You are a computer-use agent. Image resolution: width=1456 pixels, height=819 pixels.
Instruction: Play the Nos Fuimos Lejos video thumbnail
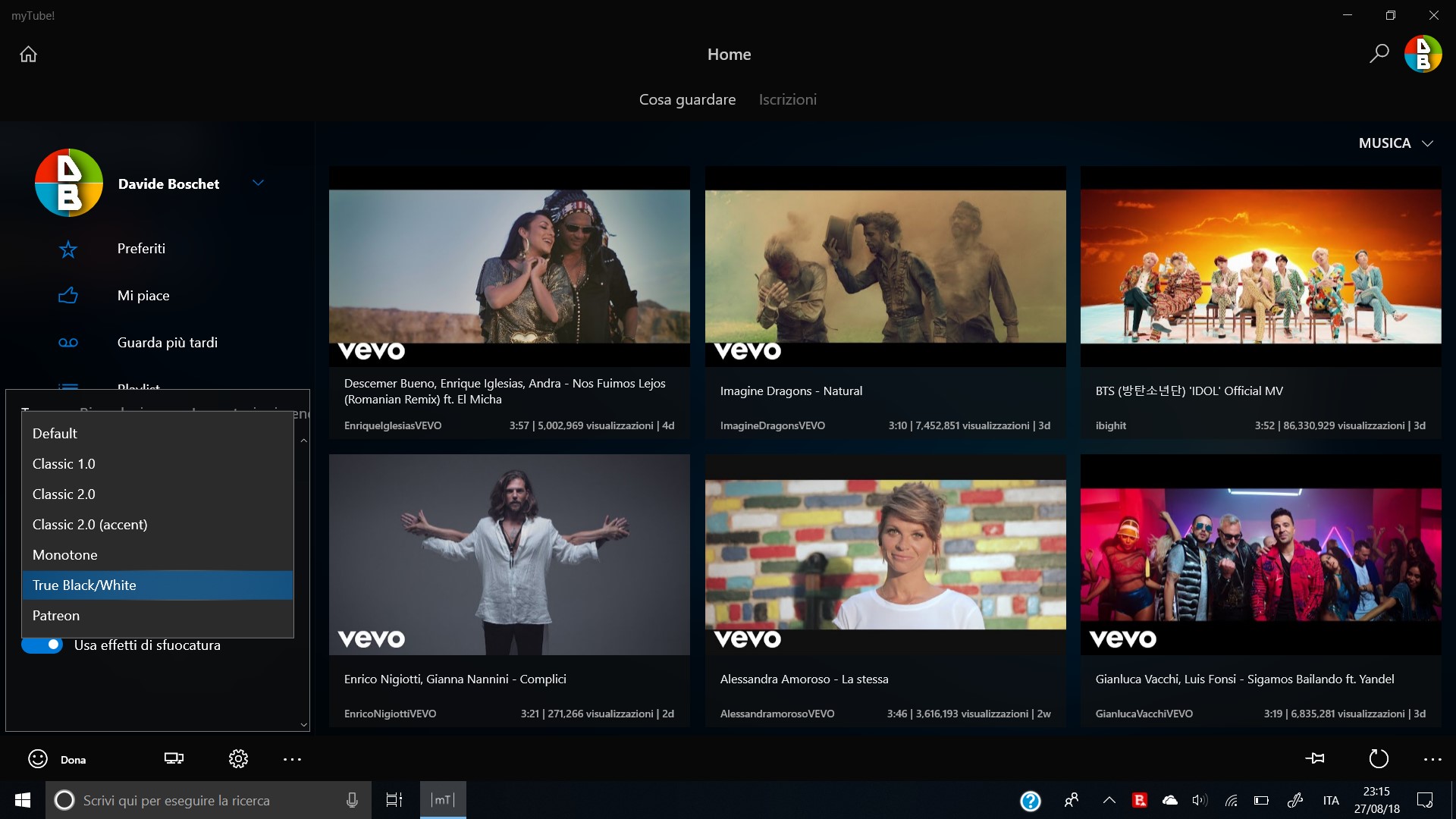(510, 266)
